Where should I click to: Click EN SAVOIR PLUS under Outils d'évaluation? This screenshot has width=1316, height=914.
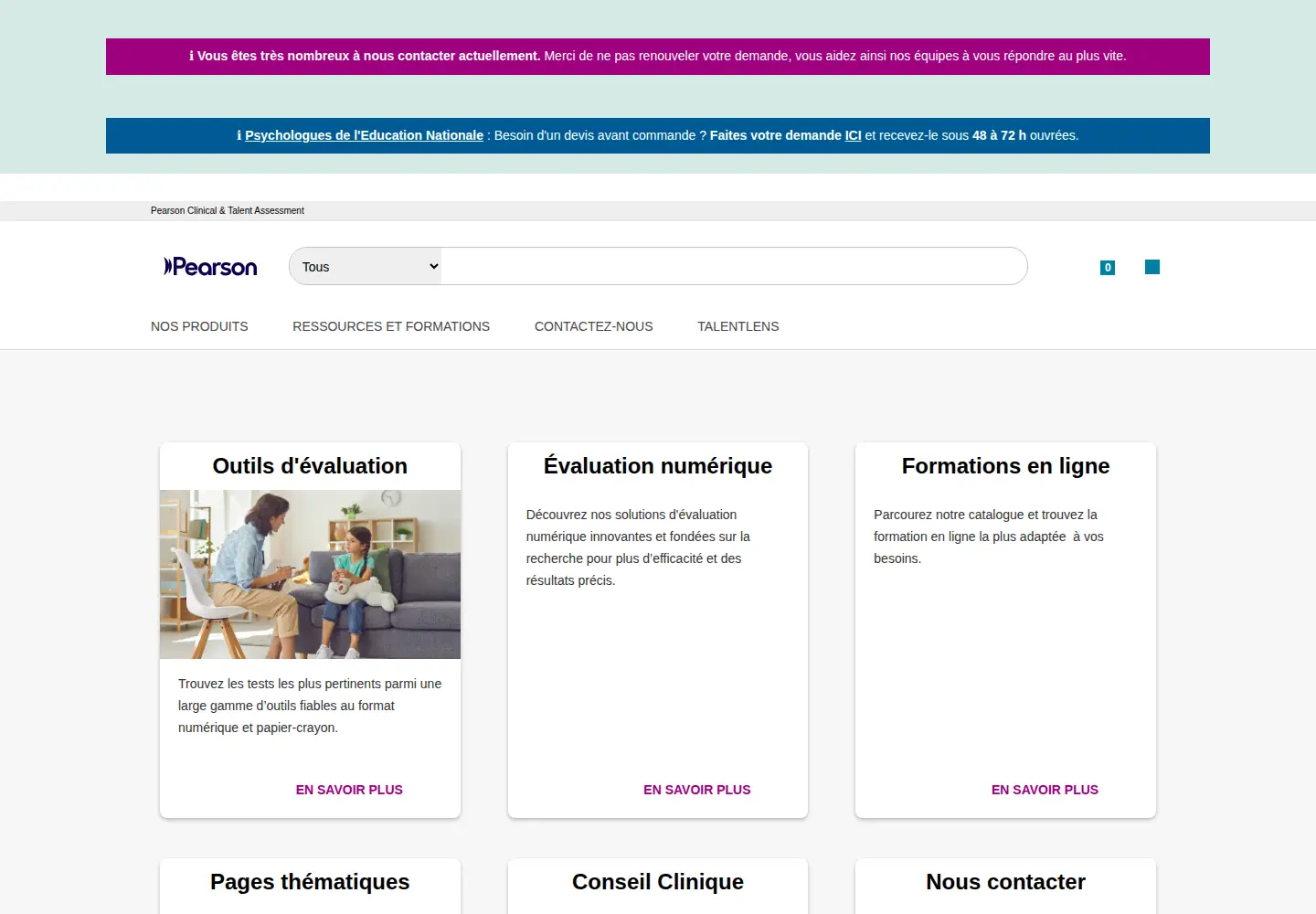click(x=349, y=790)
